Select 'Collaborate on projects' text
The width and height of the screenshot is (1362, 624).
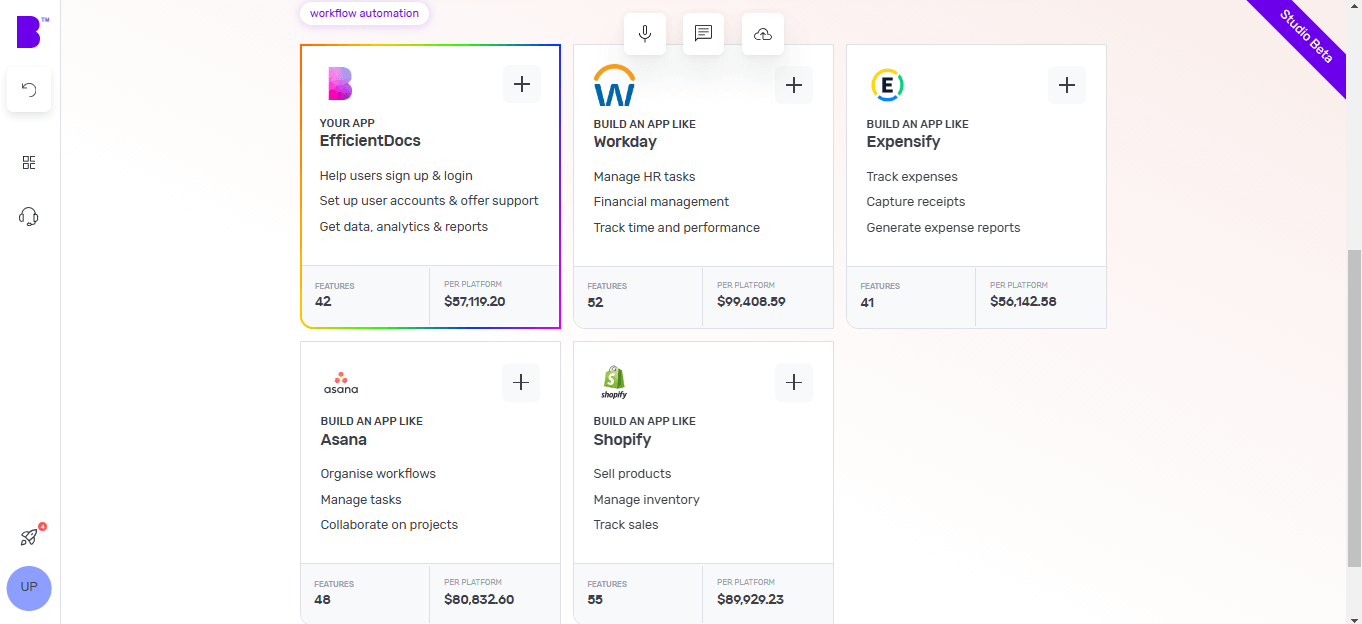tap(389, 525)
